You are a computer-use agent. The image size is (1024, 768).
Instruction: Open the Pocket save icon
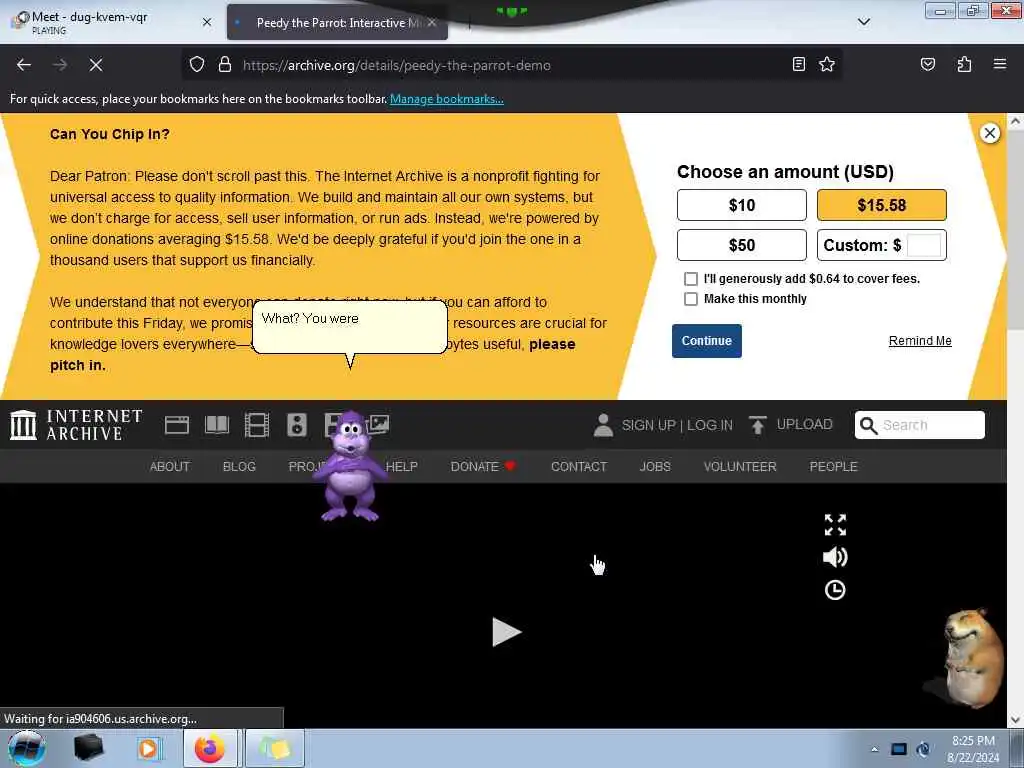coord(927,64)
